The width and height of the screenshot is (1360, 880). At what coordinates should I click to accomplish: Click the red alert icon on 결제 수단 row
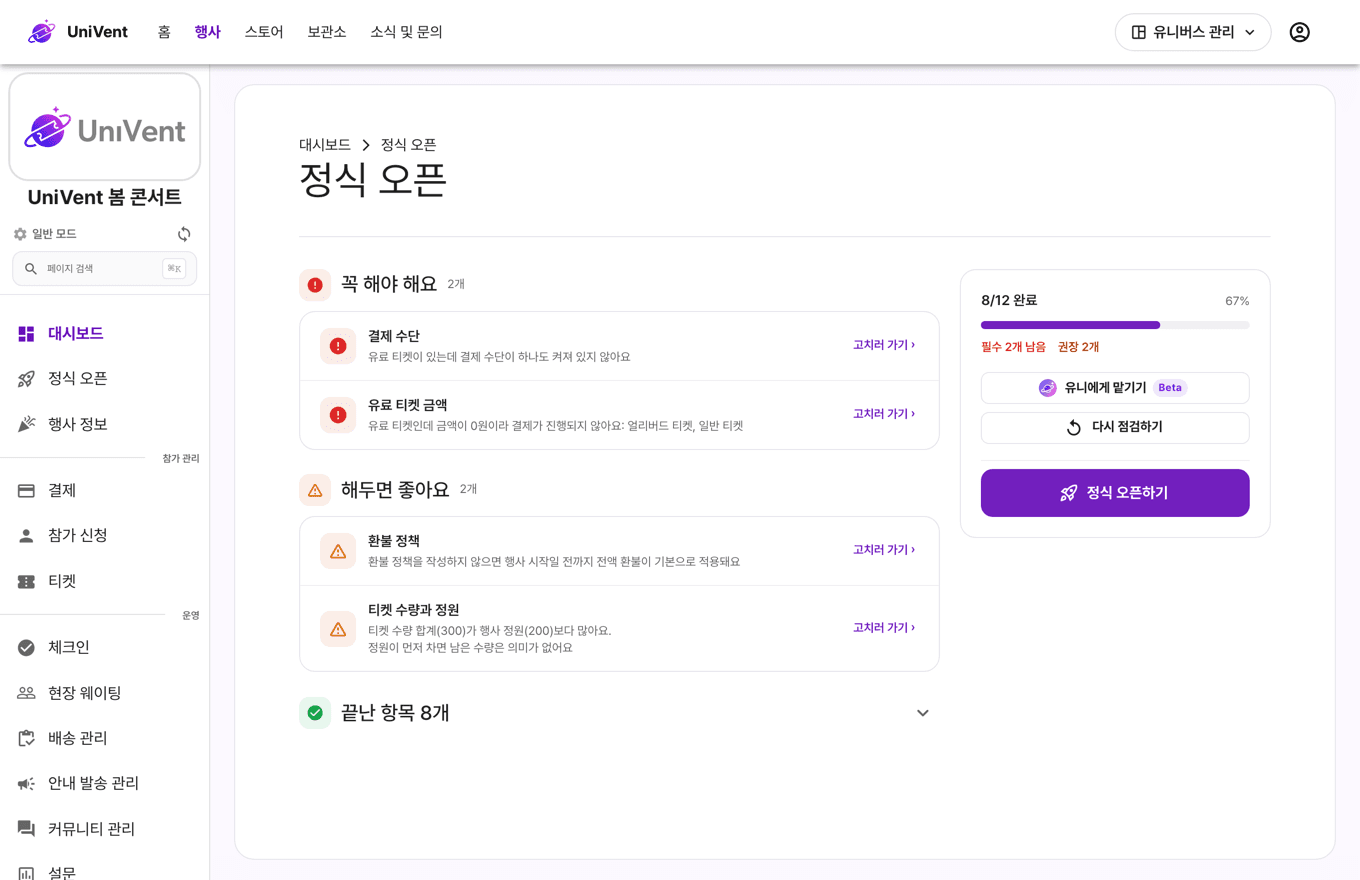click(338, 346)
